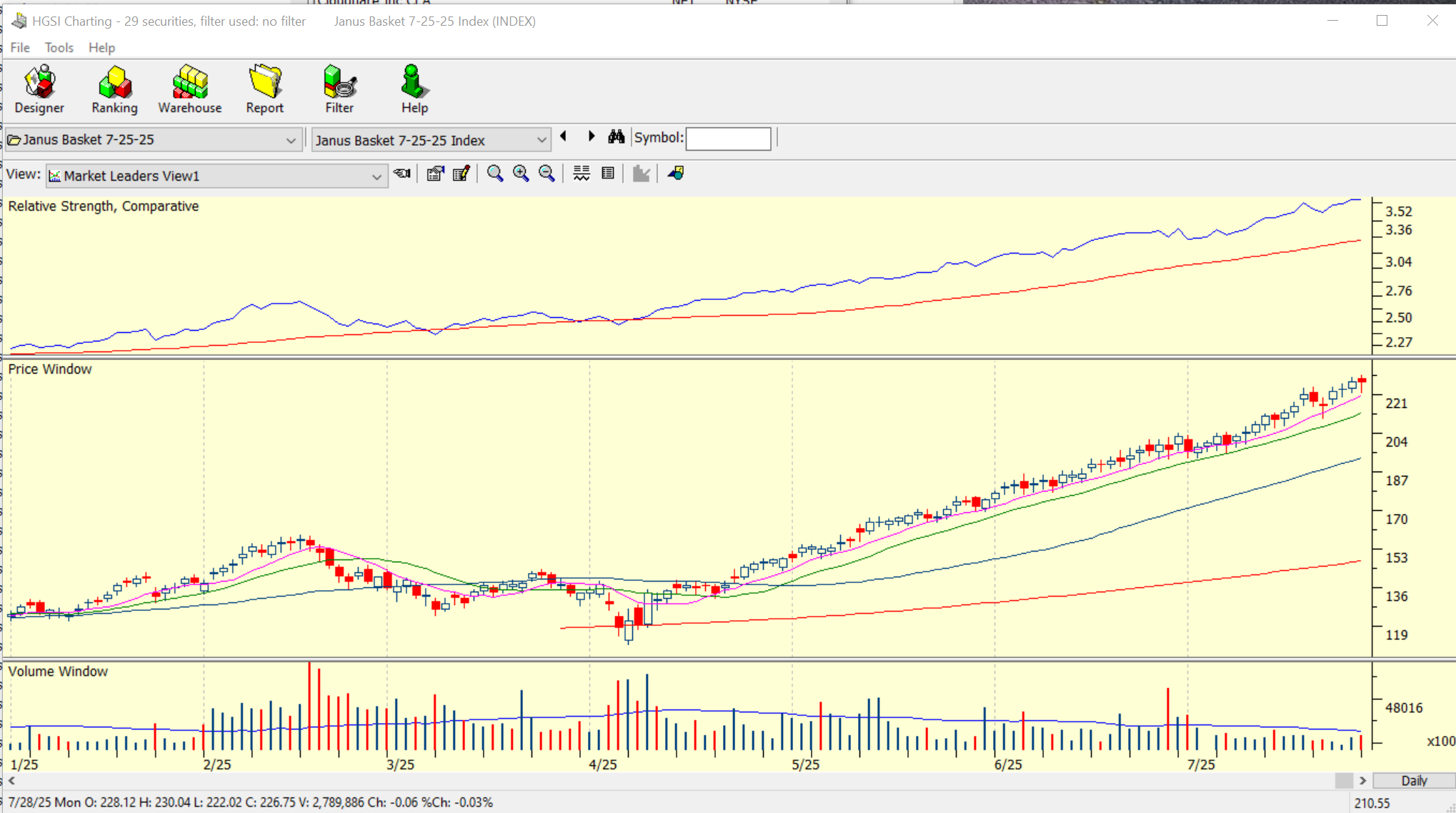Open the Ranking tool
This screenshot has width=1456, height=813.
coord(114,90)
